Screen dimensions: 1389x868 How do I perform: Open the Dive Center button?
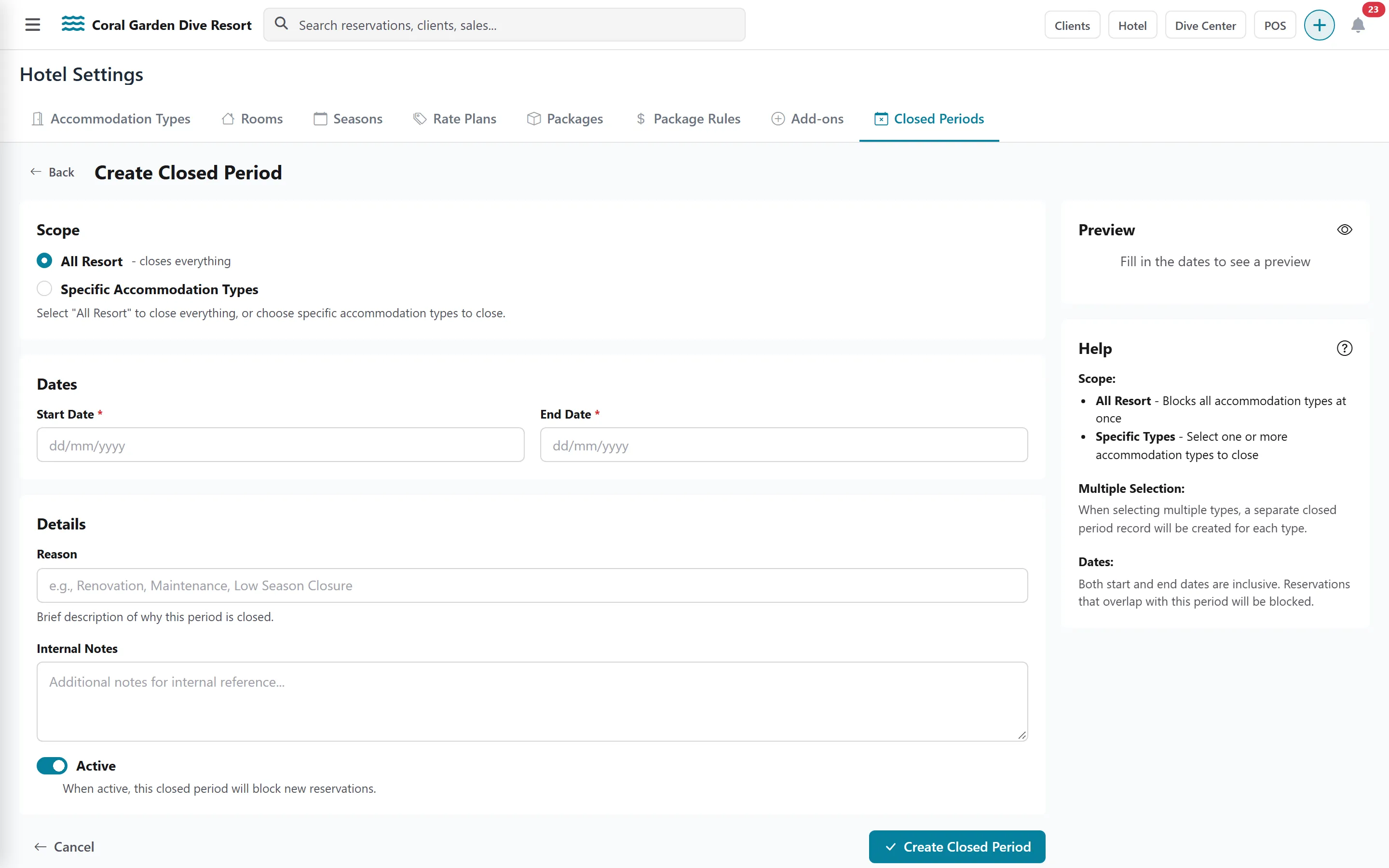tap(1205, 25)
